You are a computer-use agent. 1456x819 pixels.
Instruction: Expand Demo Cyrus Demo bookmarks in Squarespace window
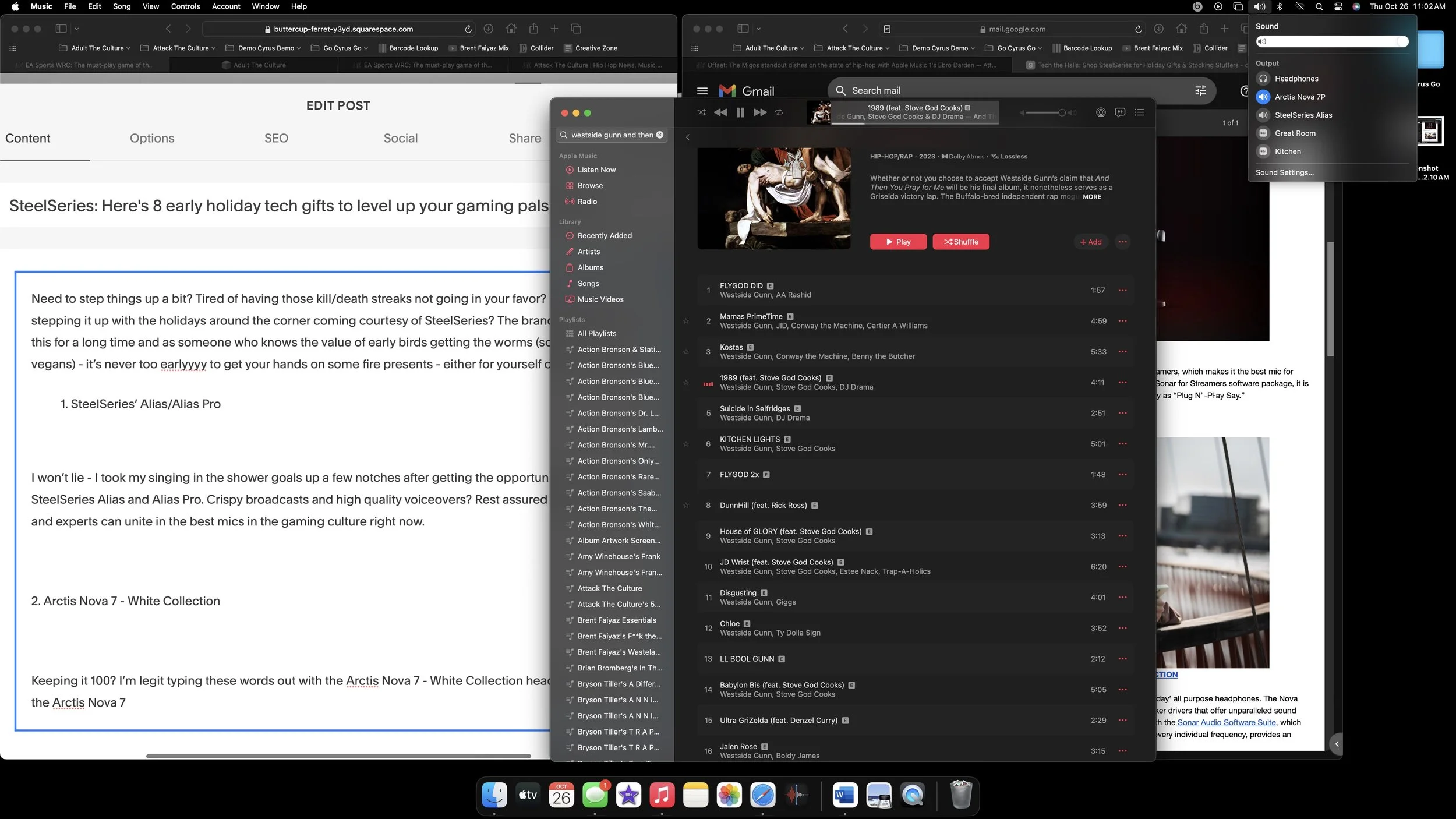coord(263,48)
